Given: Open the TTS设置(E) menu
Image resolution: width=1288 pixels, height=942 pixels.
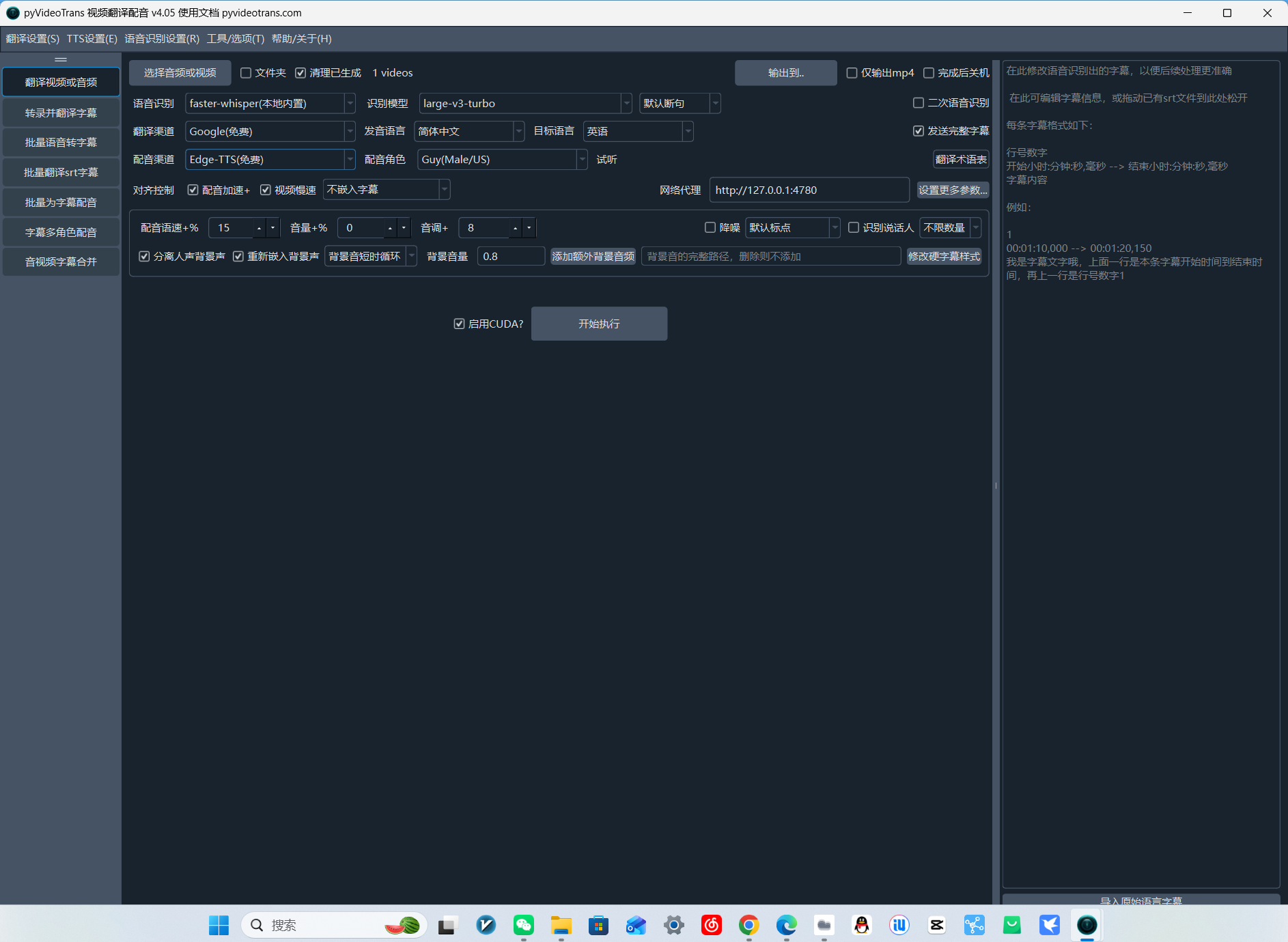Looking at the screenshot, I should pyautogui.click(x=92, y=39).
